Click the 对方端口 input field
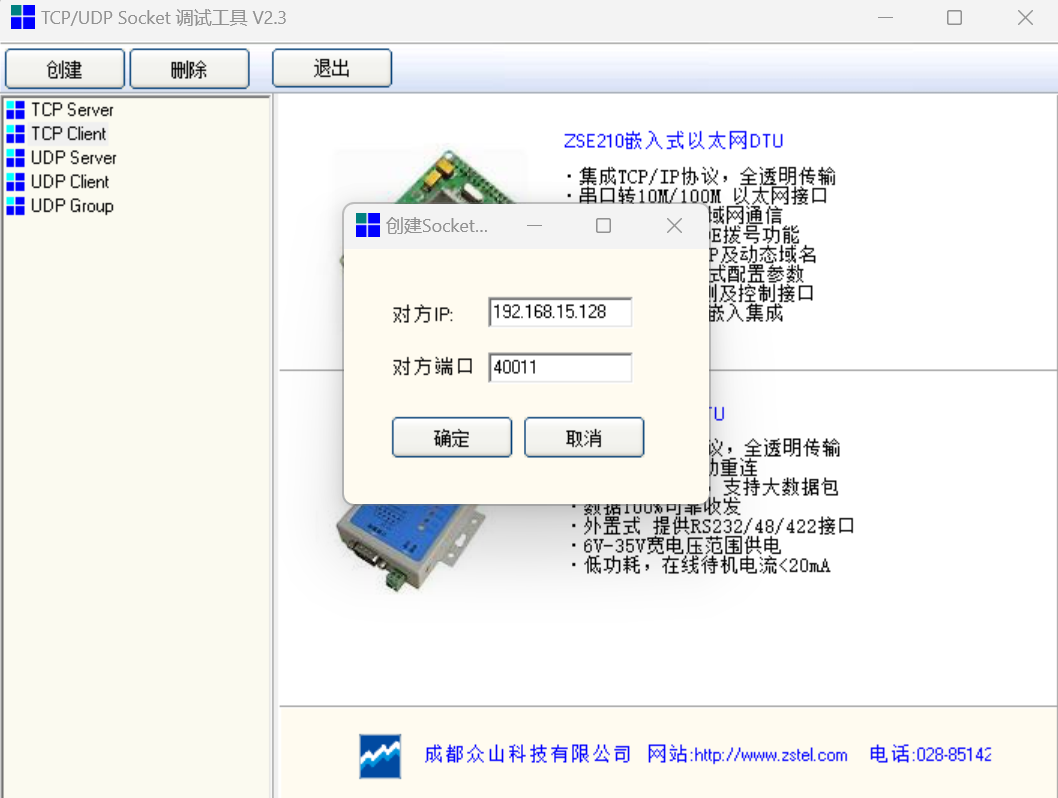The height and width of the screenshot is (798, 1058). [560, 368]
